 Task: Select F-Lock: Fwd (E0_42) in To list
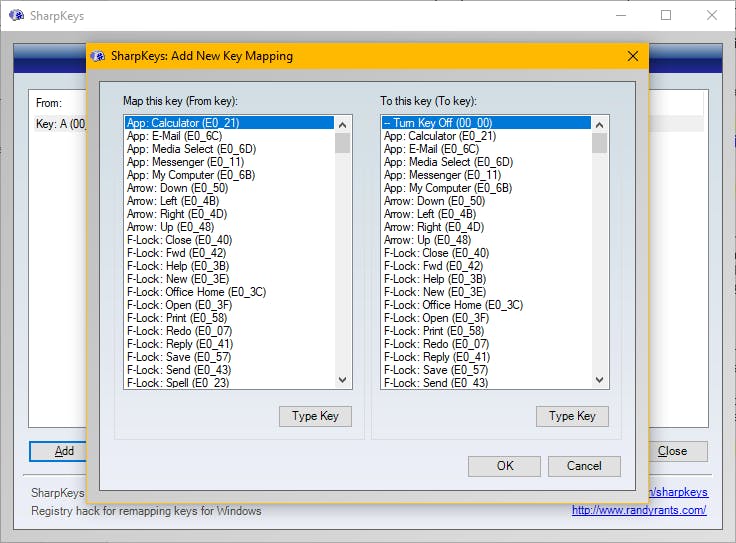tap(486, 266)
